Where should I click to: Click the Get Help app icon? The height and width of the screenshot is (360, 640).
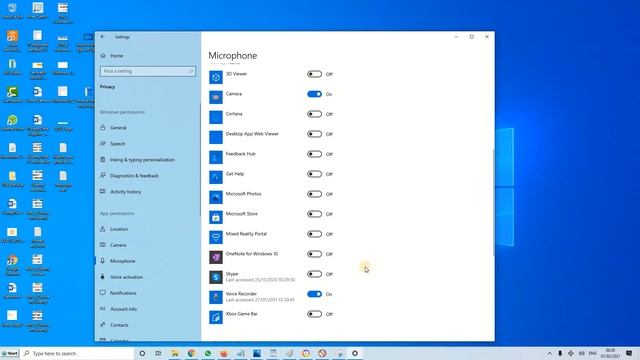(216, 177)
